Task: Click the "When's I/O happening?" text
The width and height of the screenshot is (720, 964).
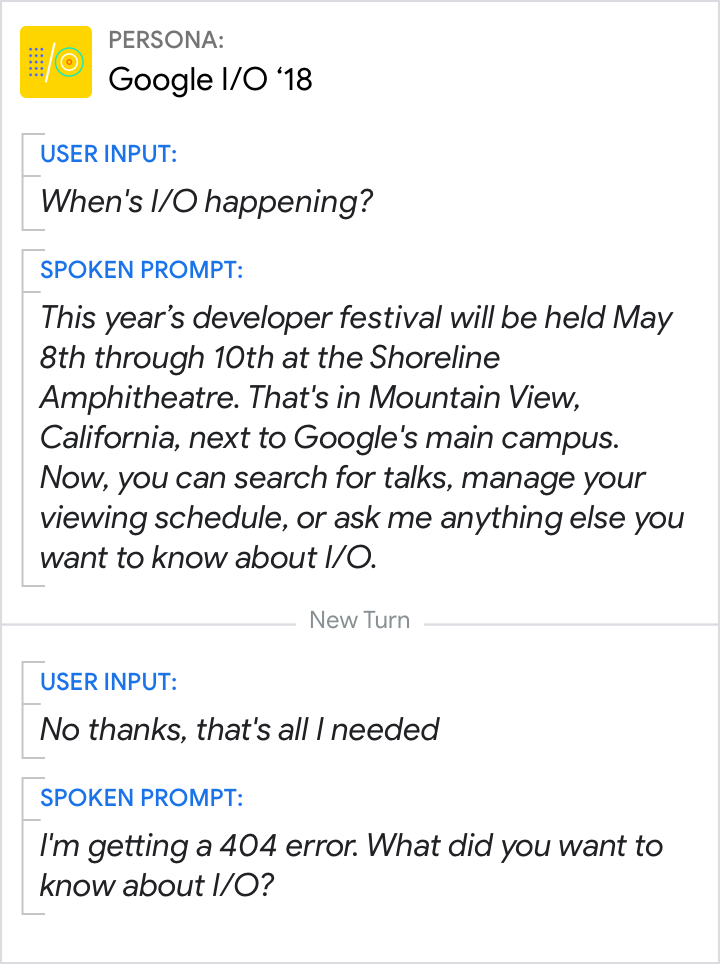Action: click(206, 202)
